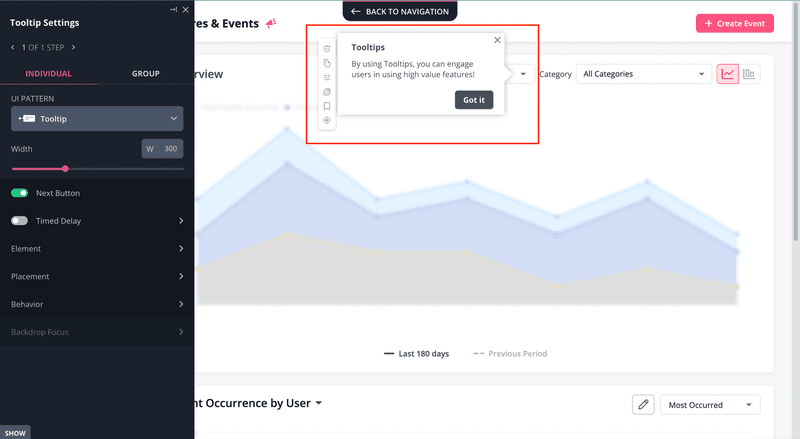Image resolution: width=800 pixels, height=439 pixels.
Task: Switch to bar chart view
Action: [749, 74]
